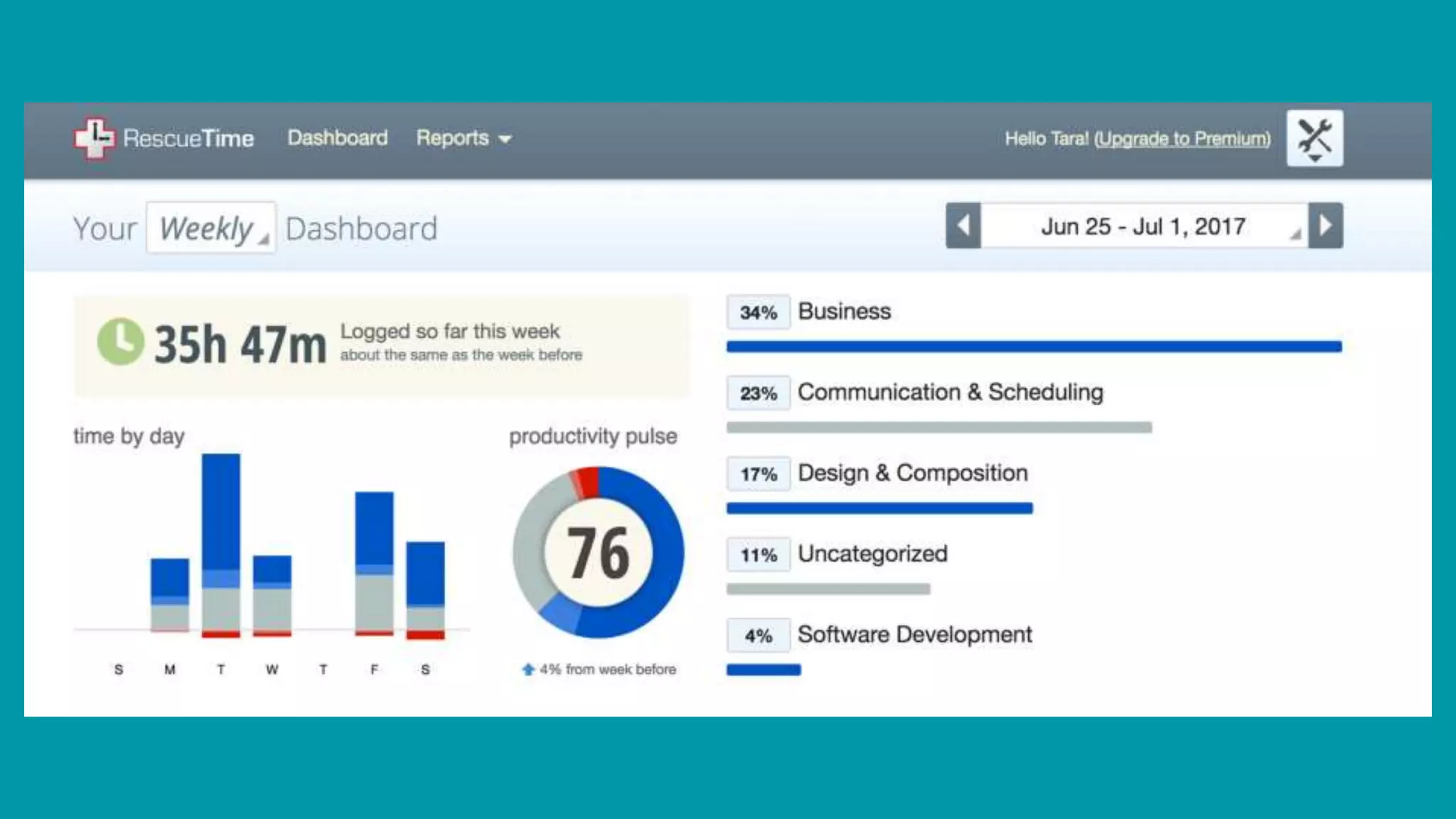This screenshot has width=1456, height=819.
Task: Open the tools settings wrench icon
Action: (1314, 138)
